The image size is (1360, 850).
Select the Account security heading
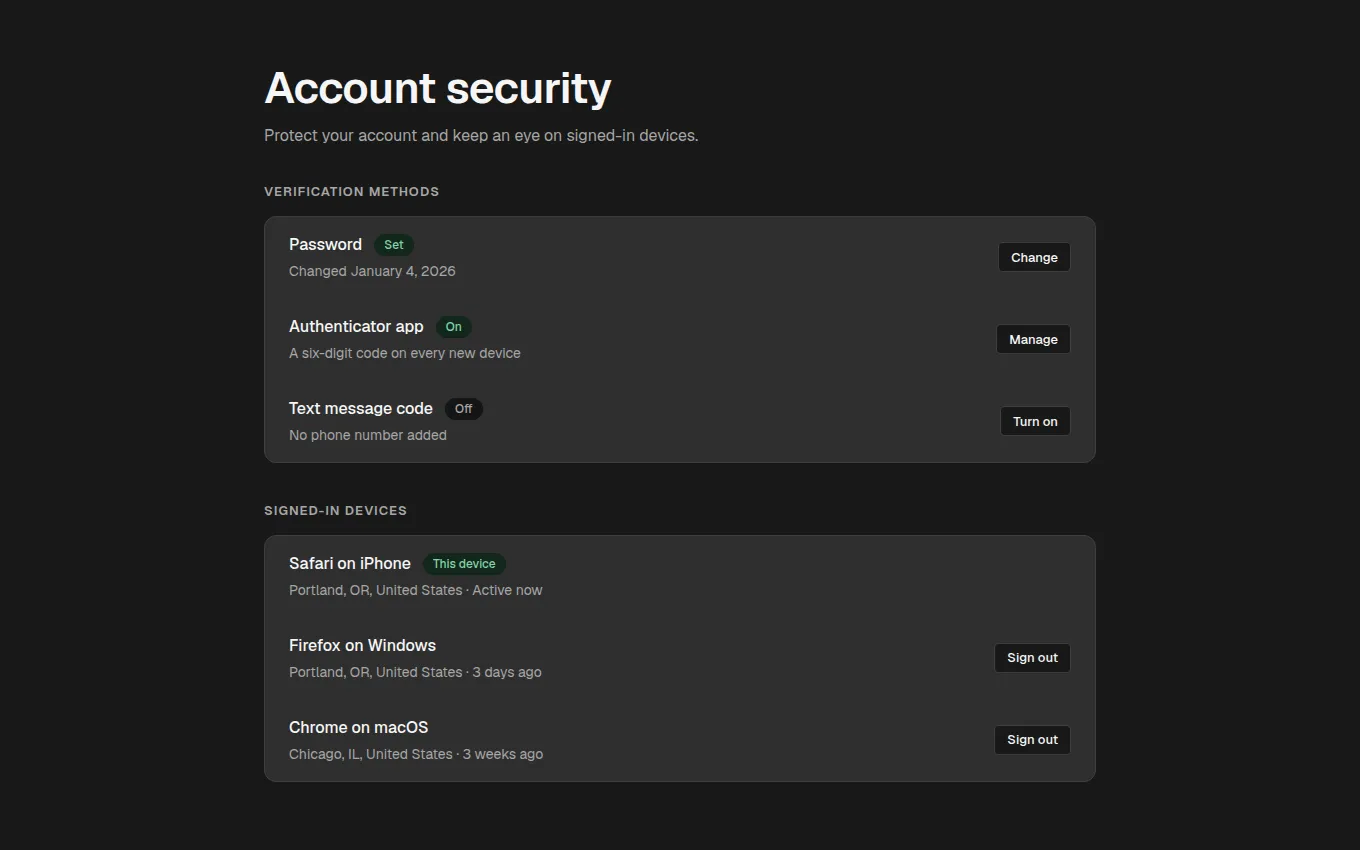point(438,88)
